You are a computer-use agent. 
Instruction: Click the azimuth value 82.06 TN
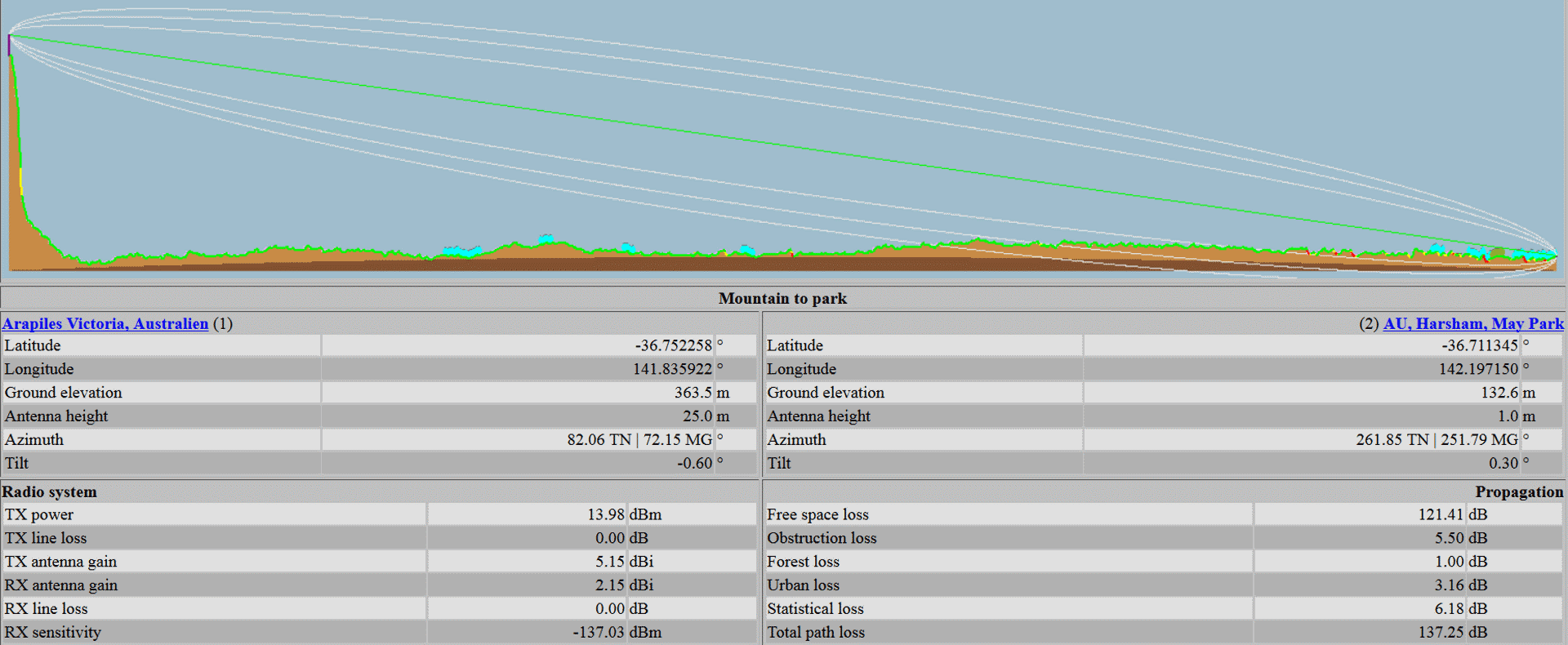click(599, 440)
